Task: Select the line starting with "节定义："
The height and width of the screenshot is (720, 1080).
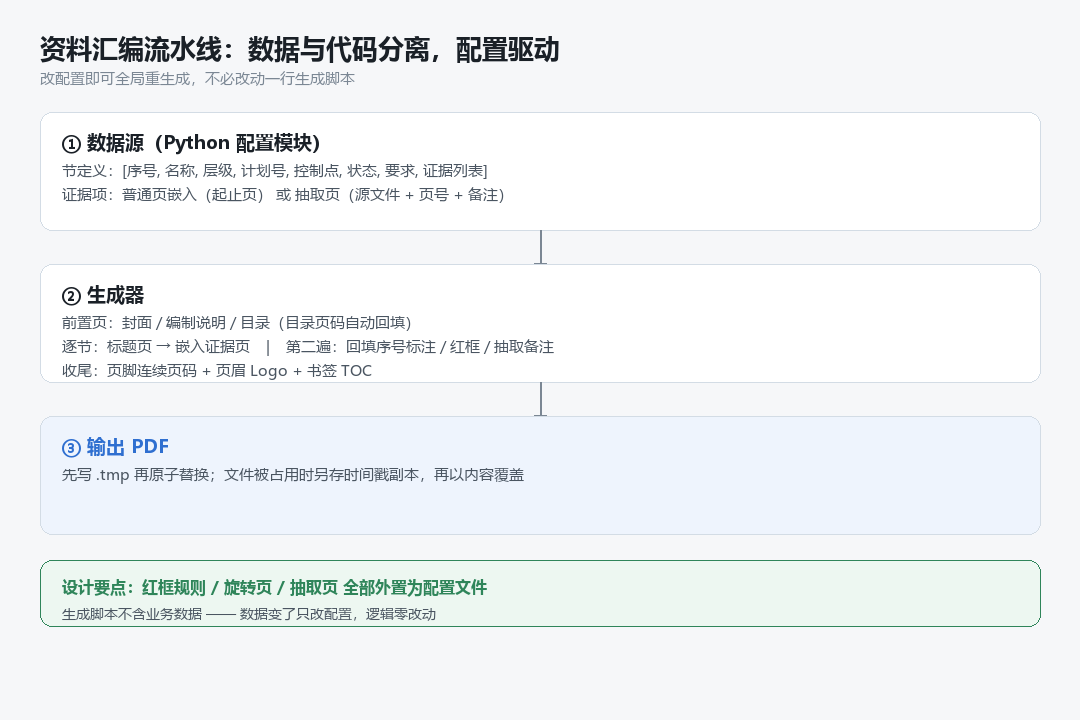Action: tap(275, 171)
